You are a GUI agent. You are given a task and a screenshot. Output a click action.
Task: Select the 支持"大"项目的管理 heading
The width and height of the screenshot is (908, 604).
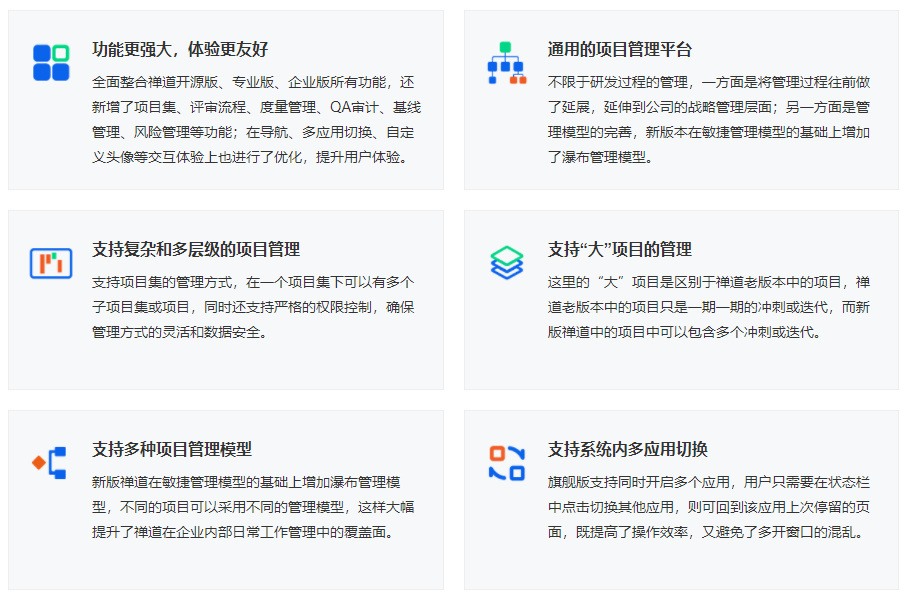(x=620, y=249)
